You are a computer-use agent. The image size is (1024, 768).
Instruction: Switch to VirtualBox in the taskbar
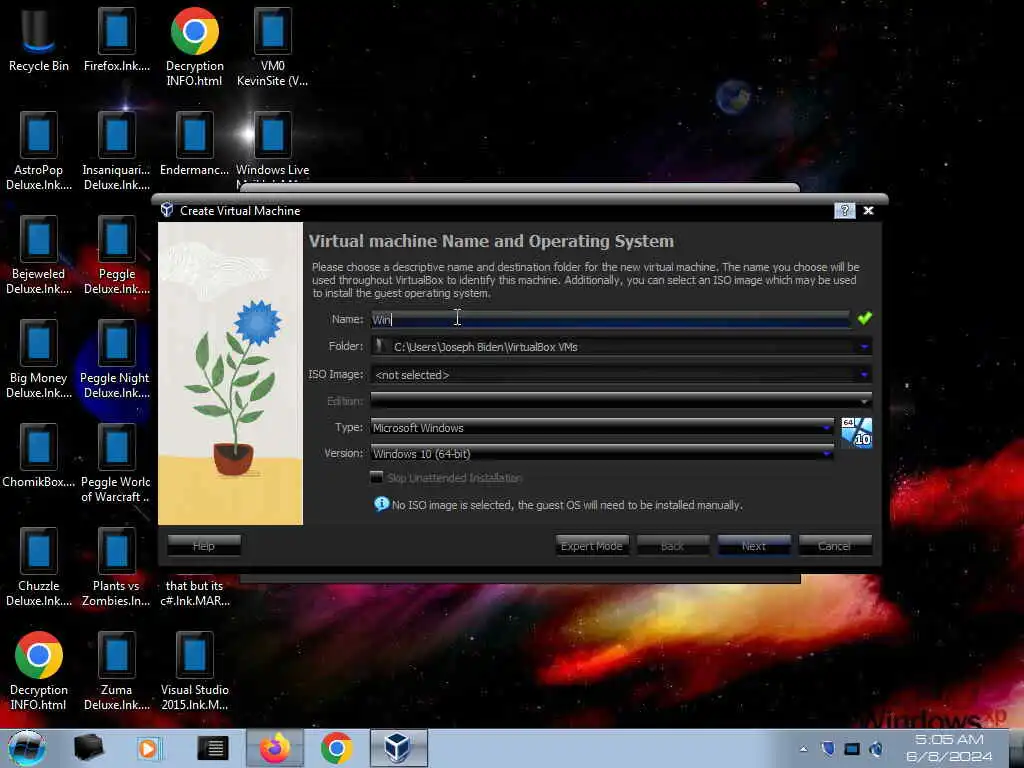pyautogui.click(x=398, y=748)
